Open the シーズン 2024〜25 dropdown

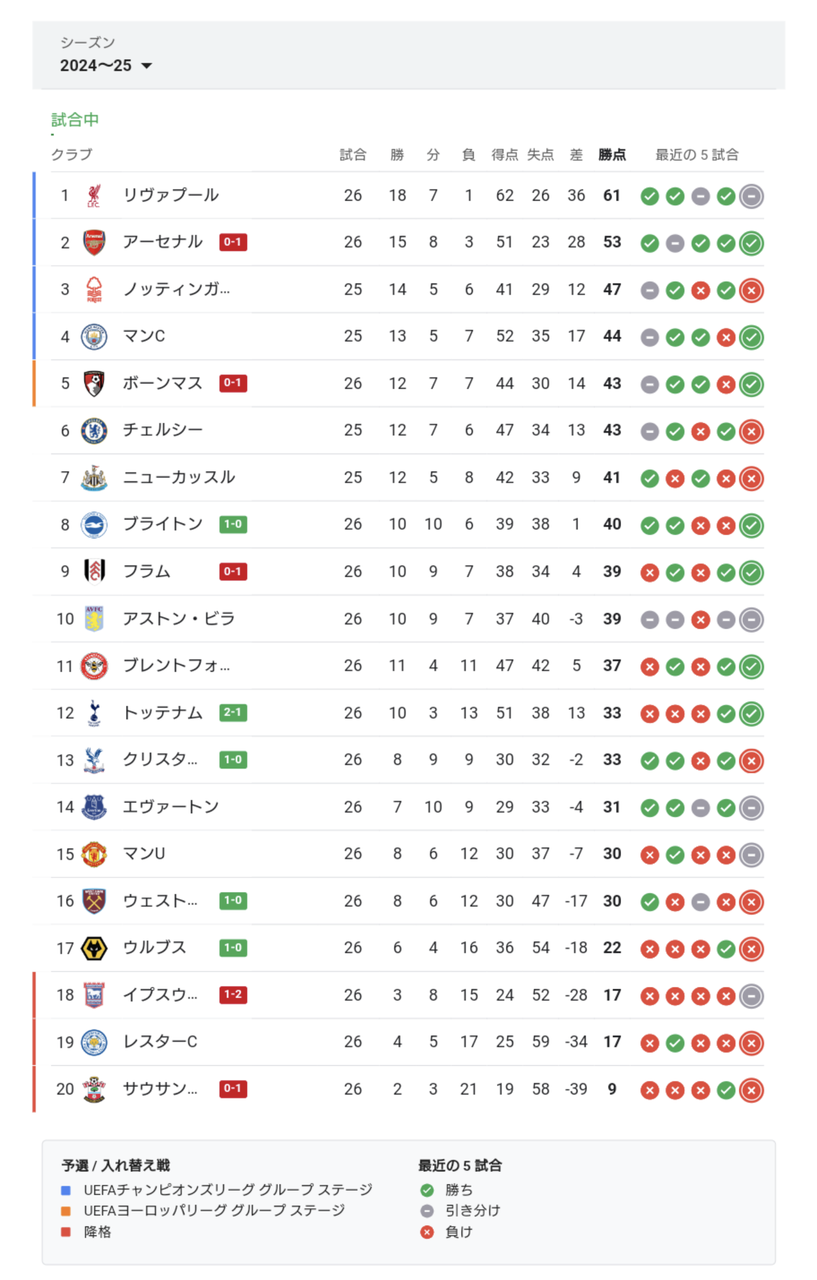(106, 66)
